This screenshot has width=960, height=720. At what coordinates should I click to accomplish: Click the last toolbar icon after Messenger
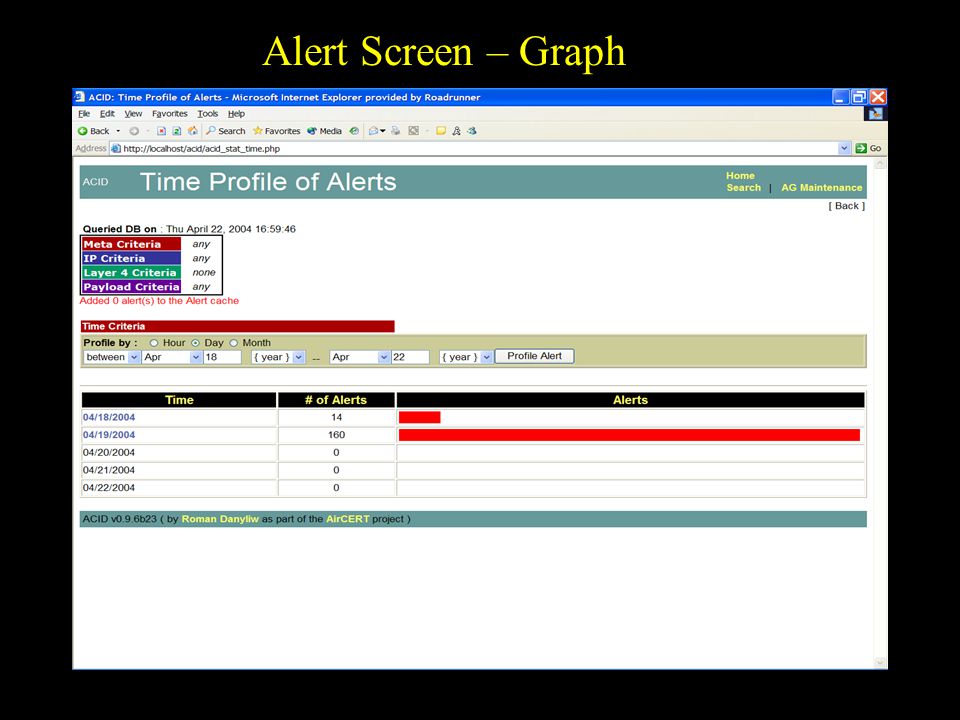[471, 131]
